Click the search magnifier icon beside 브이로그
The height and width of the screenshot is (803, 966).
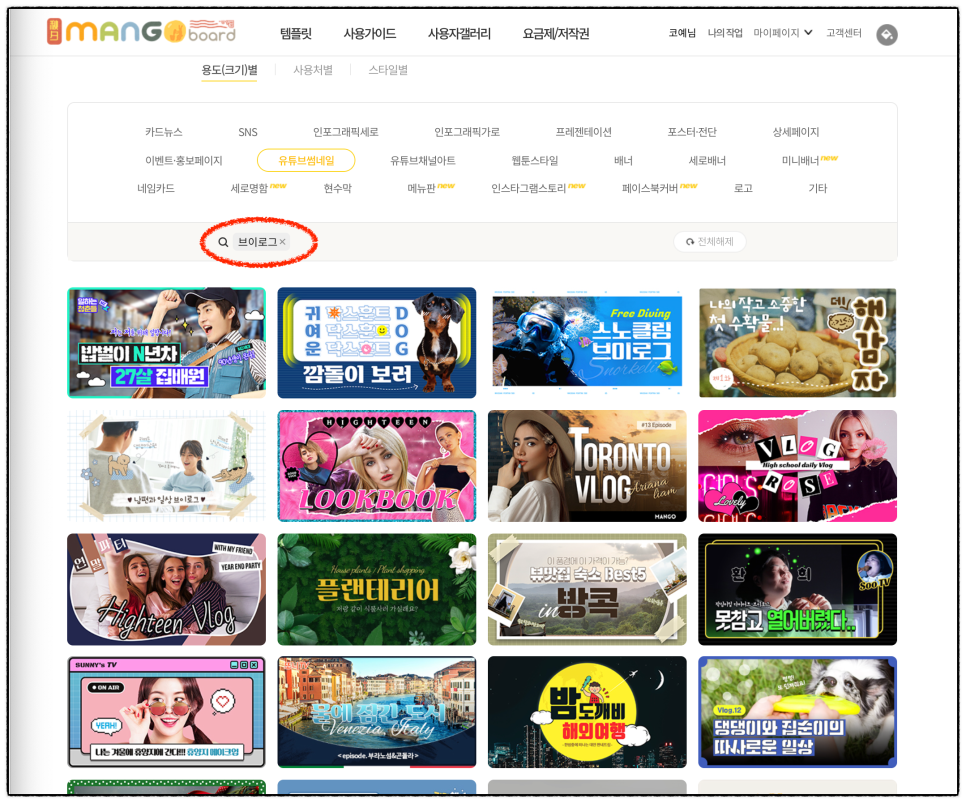[x=223, y=242]
